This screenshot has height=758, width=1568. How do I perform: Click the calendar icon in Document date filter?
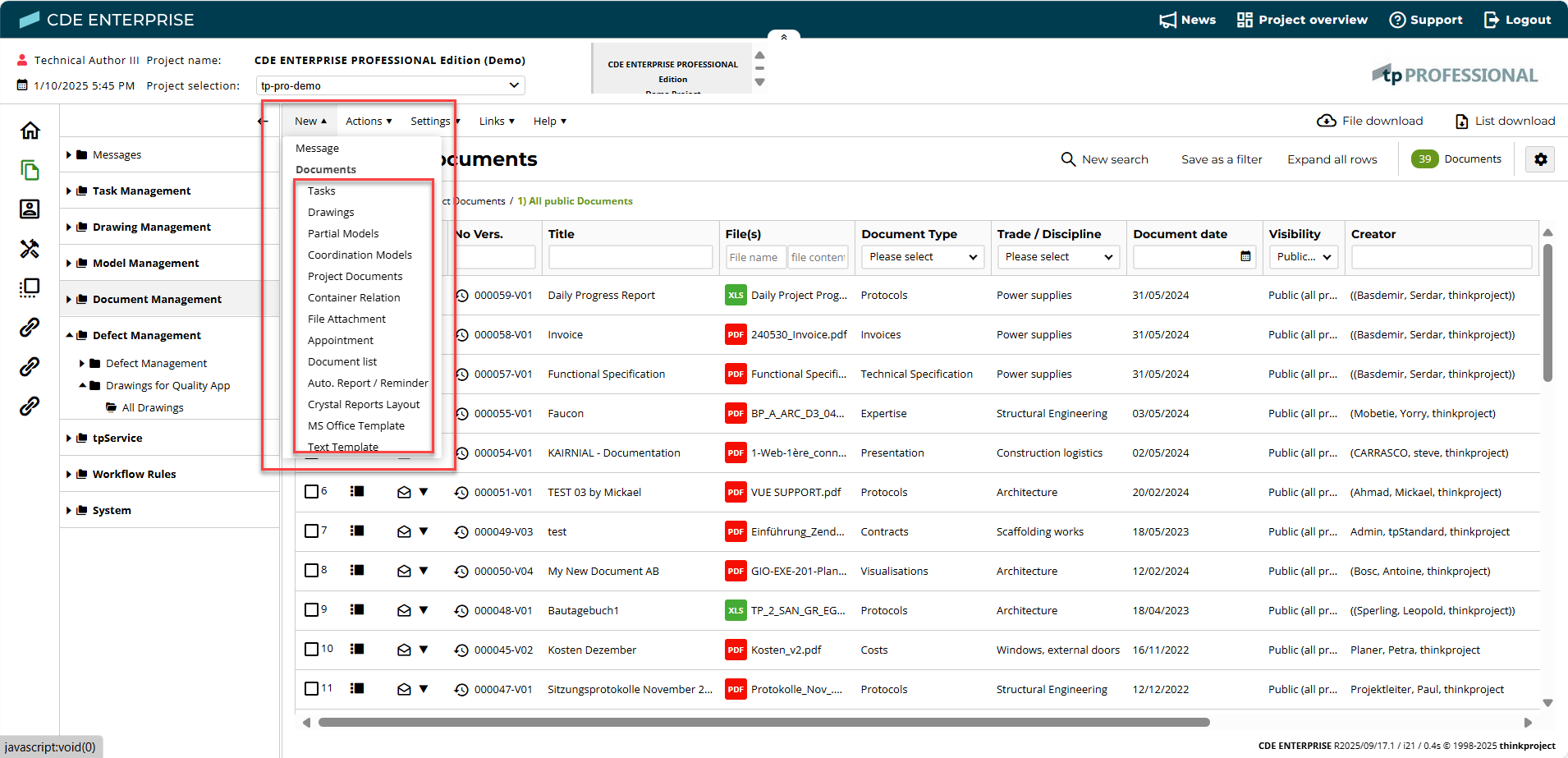click(1245, 257)
